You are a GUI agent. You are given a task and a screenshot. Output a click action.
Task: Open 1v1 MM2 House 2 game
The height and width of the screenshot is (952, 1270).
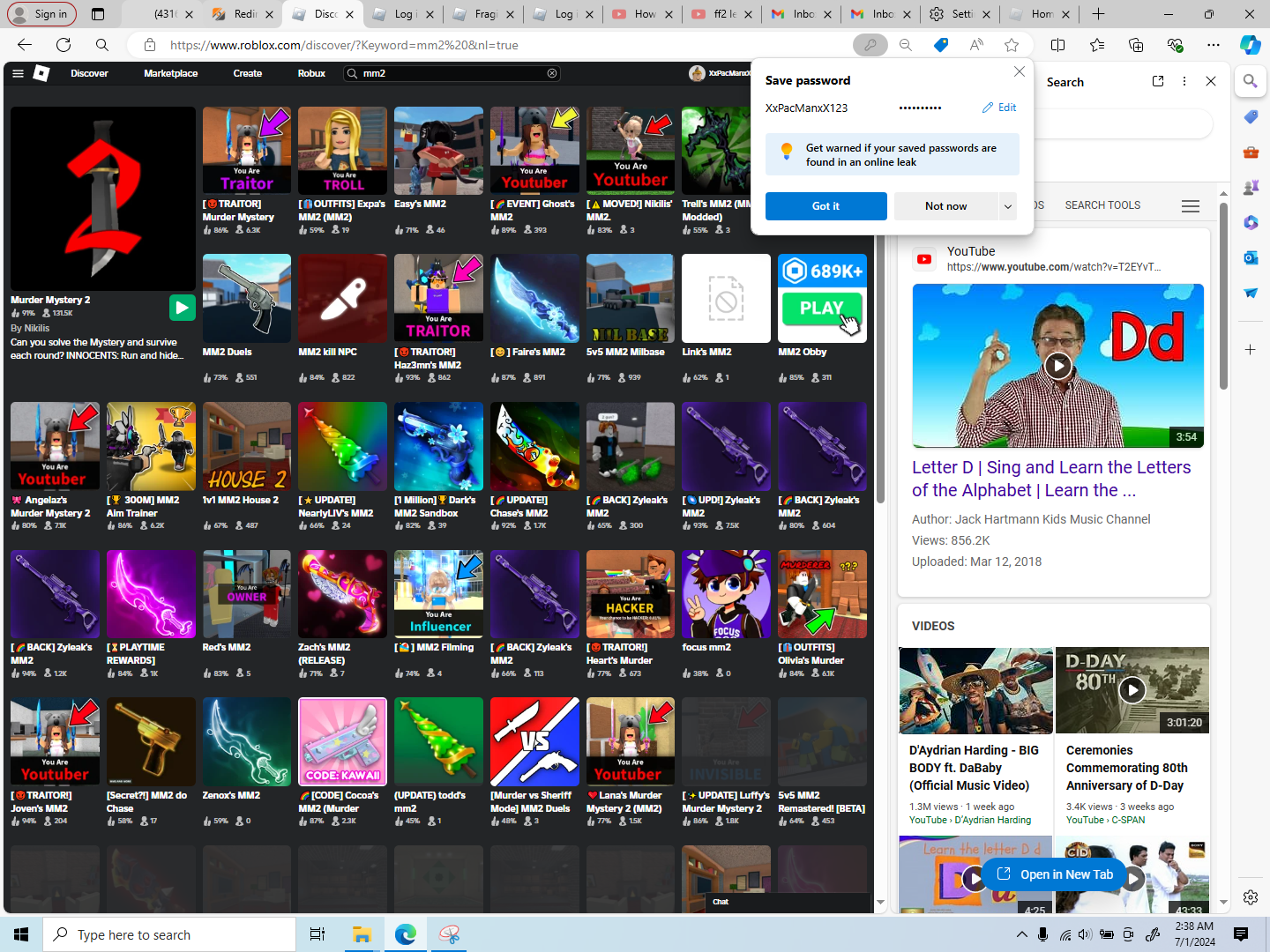(247, 446)
